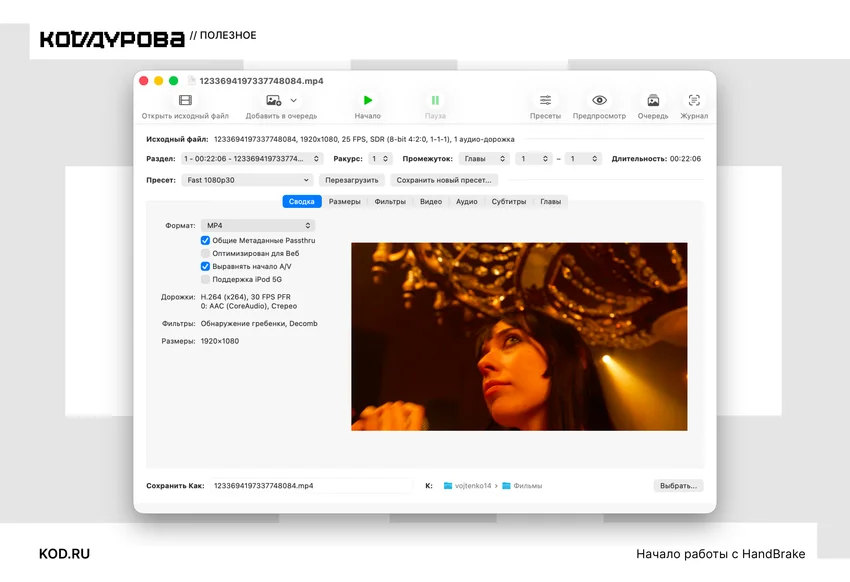This screenshot has height=582, width=850.
Task: Open Preview with the eye icon
Action: coord(599,100)
